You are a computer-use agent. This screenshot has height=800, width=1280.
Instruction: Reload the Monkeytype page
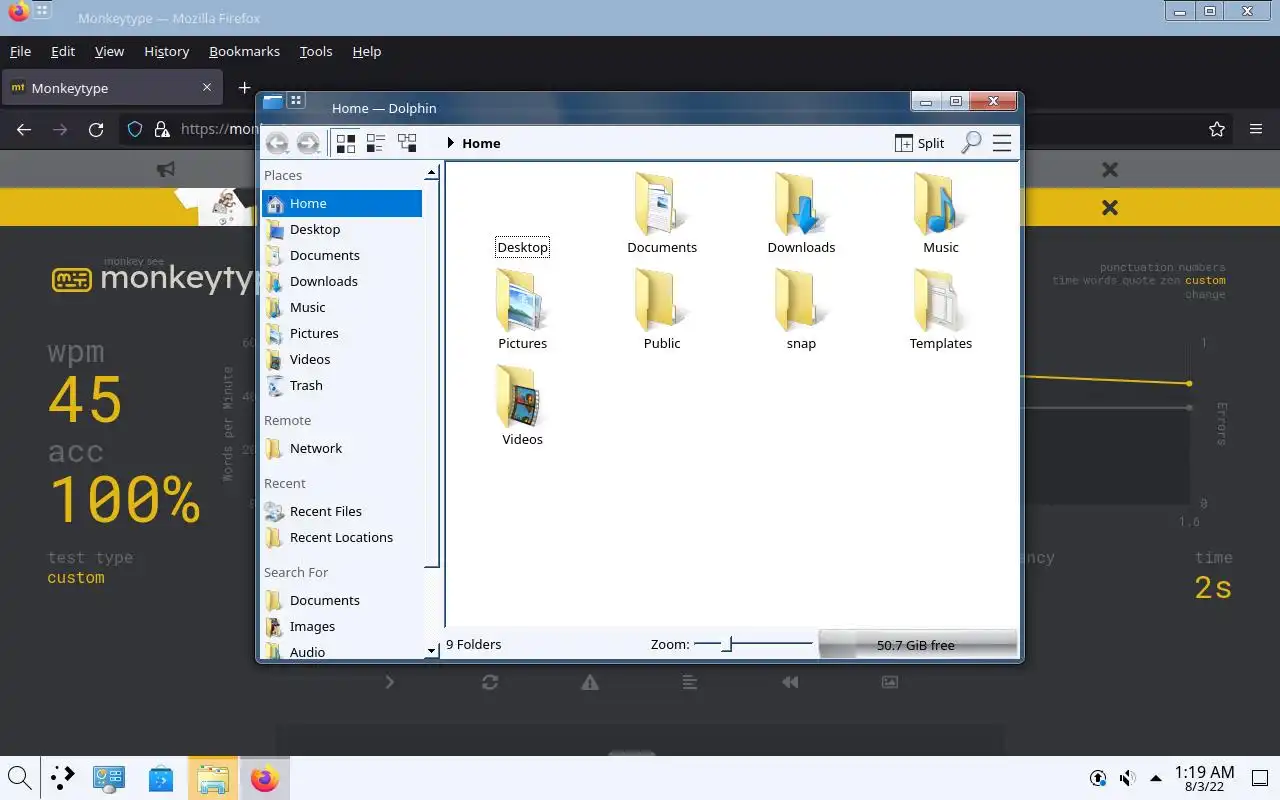(96, 129)
